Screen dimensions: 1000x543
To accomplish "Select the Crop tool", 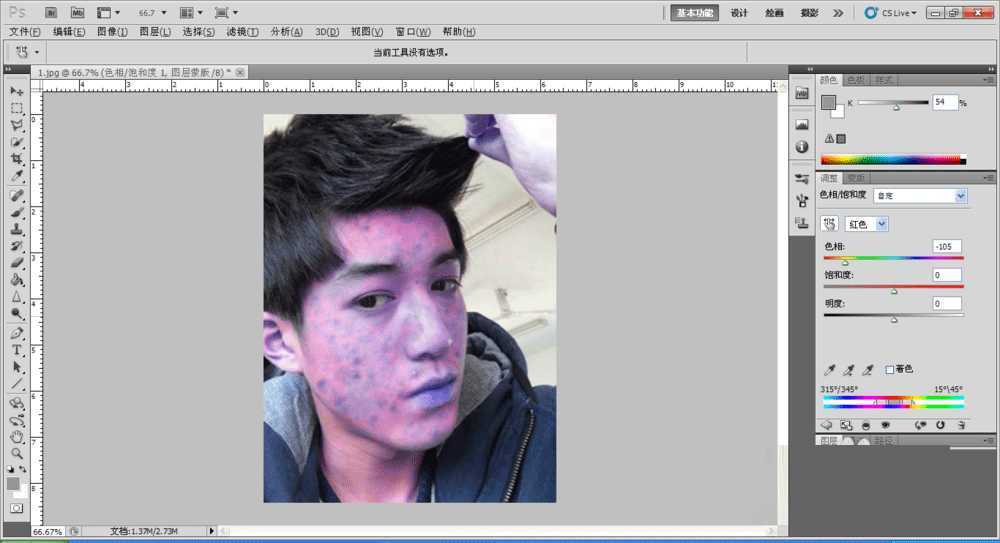I will (17, 159).
